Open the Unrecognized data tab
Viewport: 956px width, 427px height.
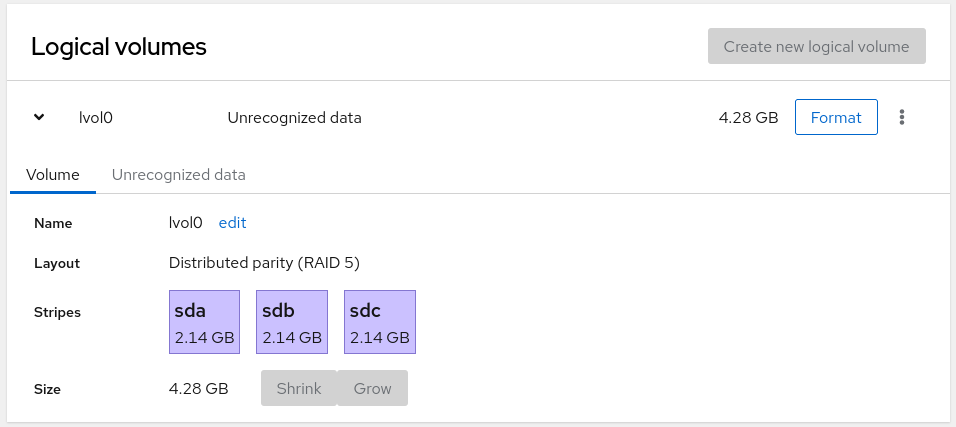[178, 174]
